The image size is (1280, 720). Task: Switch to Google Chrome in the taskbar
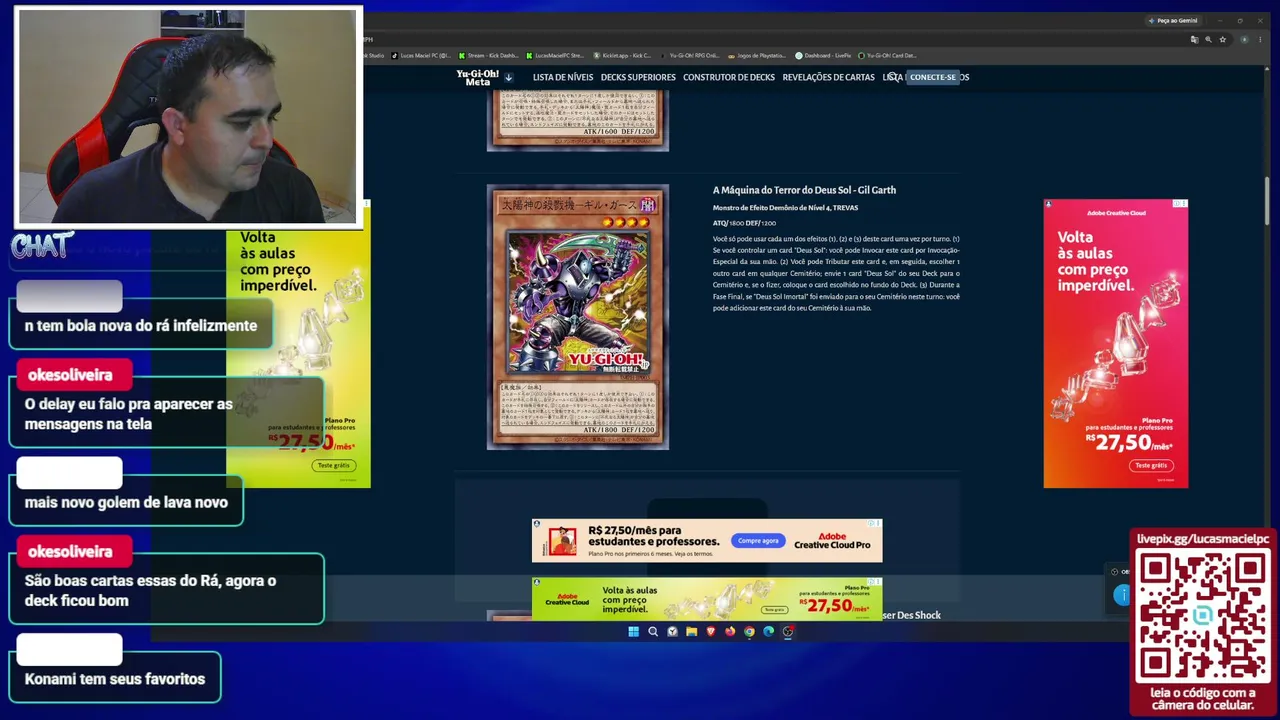click(749, 631)
